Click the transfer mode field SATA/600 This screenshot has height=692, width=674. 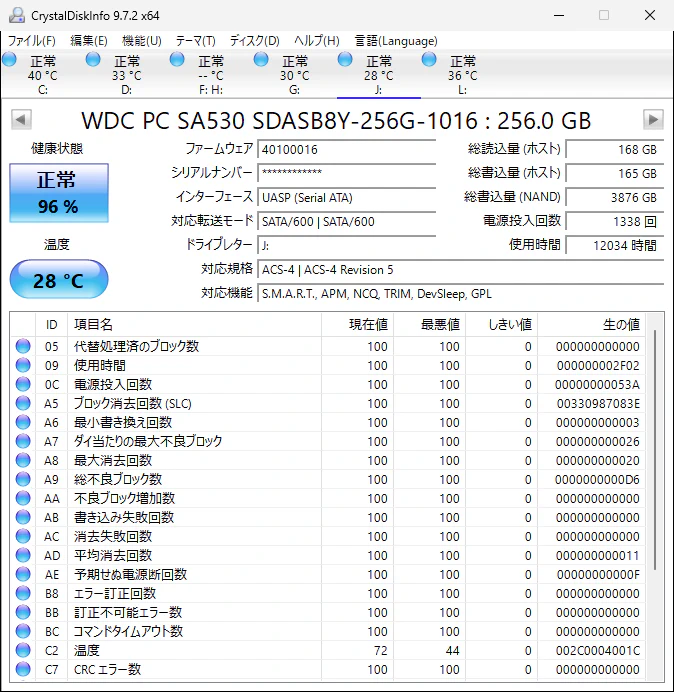(347, 221)
